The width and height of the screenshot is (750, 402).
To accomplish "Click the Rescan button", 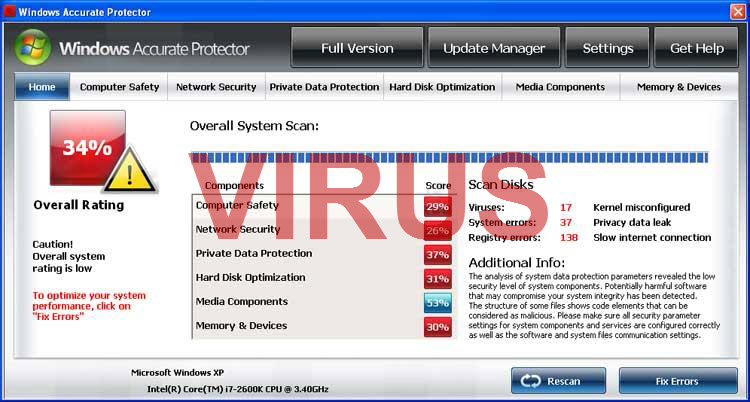I will point(558,381).
